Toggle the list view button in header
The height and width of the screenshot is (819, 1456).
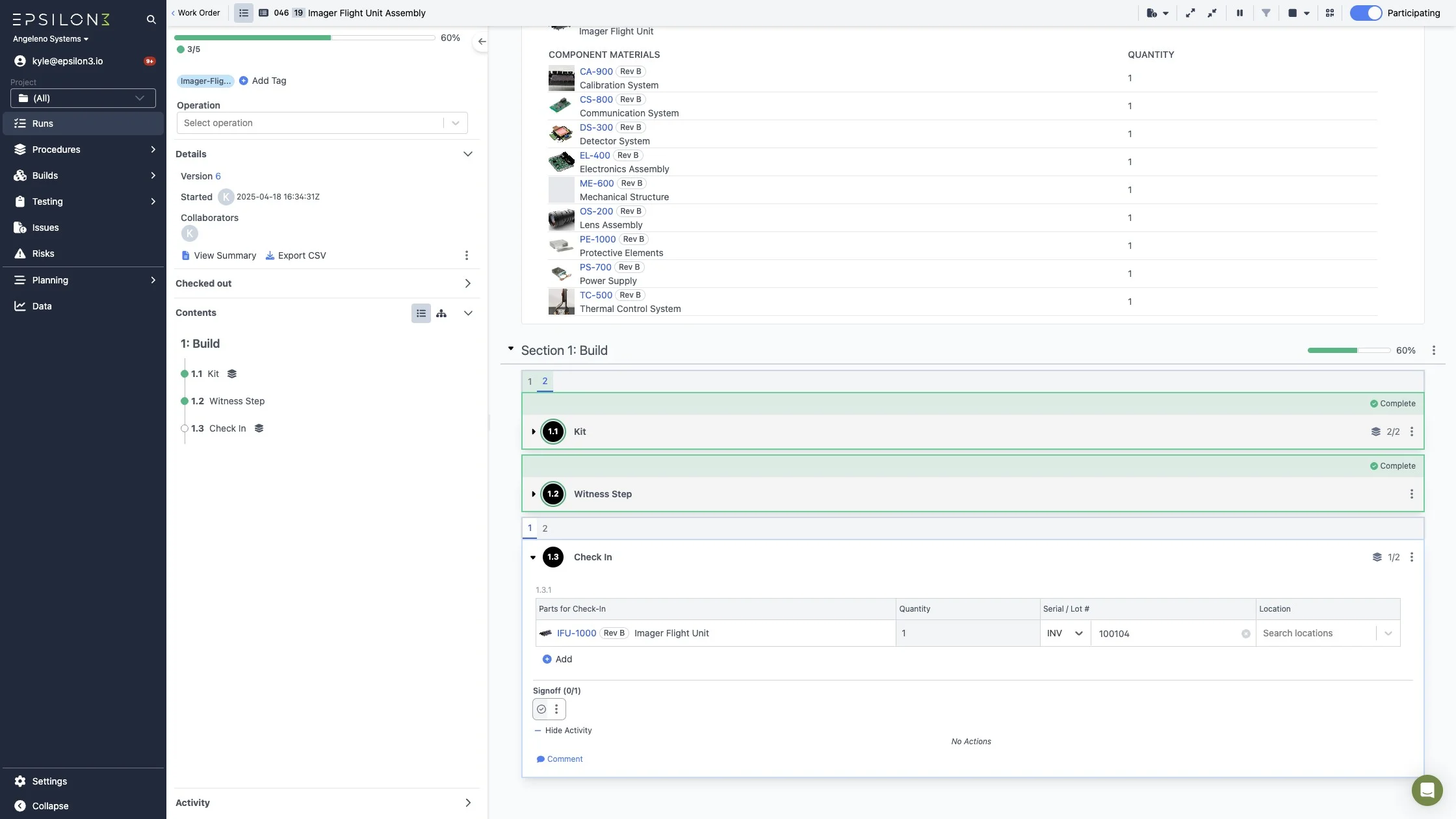(x=243, y=13)
